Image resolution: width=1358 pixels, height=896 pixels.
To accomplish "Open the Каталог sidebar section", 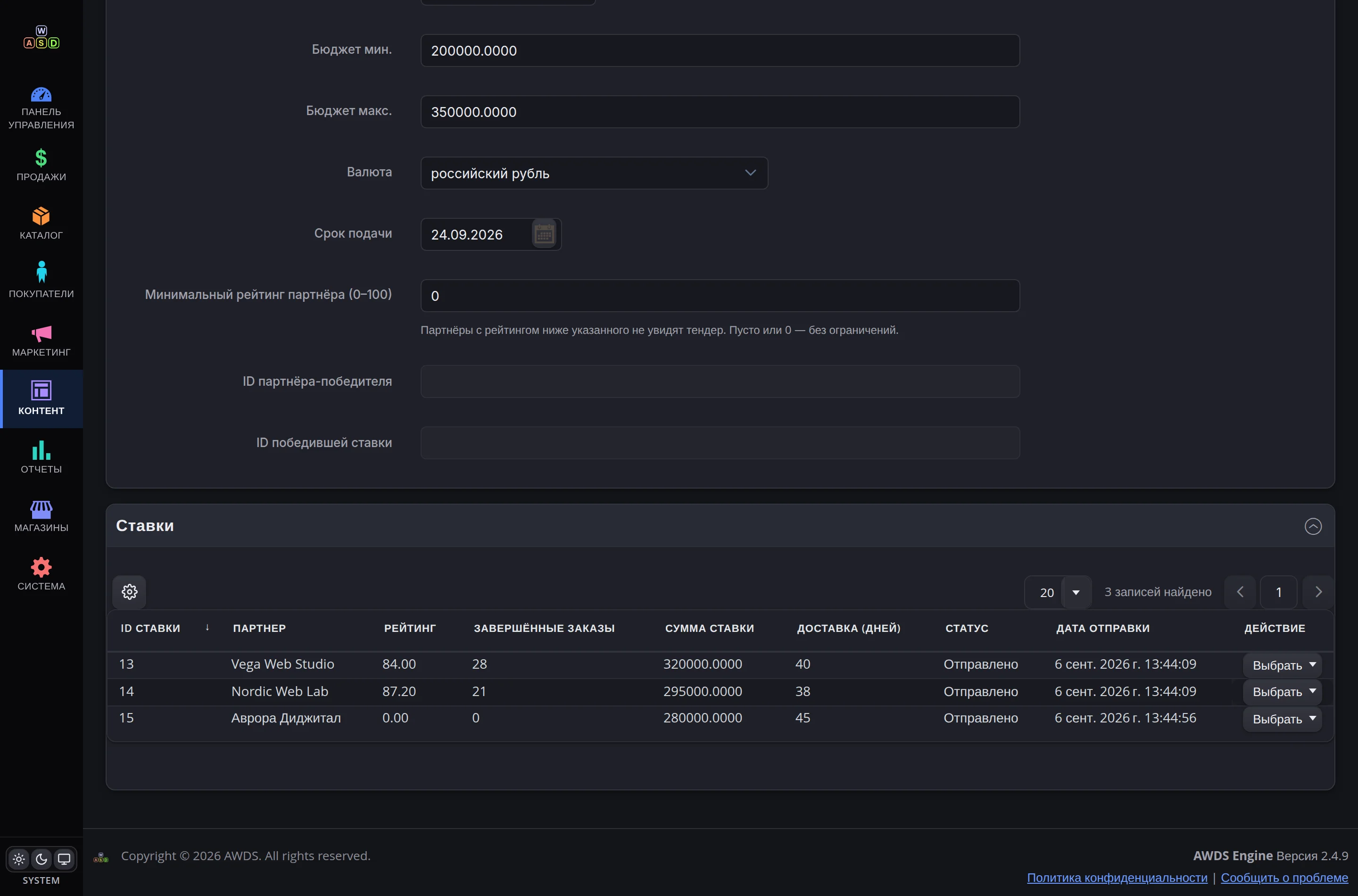I will pyautogui.click(x=41, y=224).
